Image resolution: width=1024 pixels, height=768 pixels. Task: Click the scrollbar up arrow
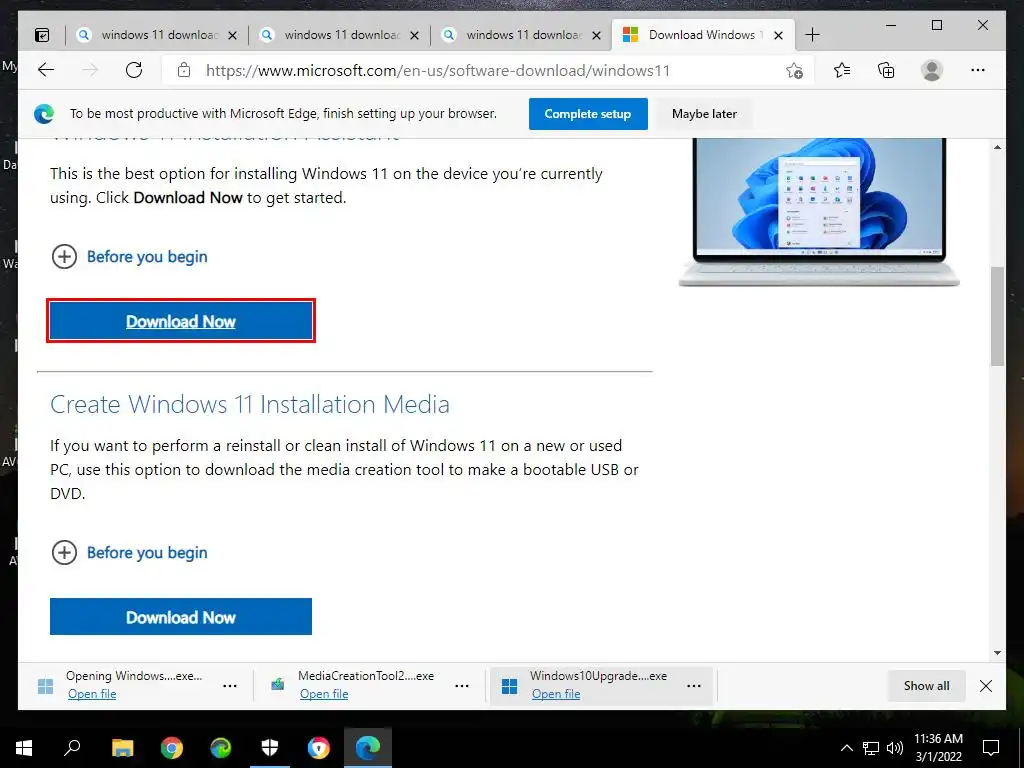(x=997, y=148)
